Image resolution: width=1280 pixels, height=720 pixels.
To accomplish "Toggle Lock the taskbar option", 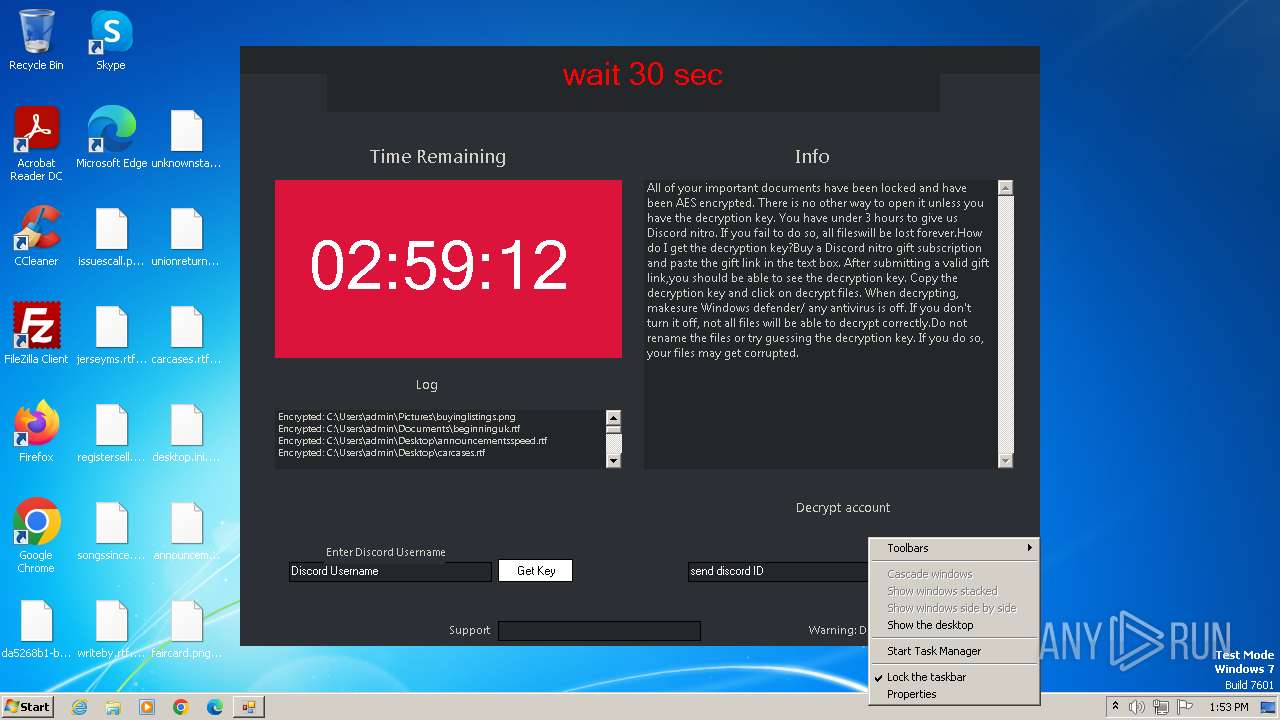I will tap(954, 677).
